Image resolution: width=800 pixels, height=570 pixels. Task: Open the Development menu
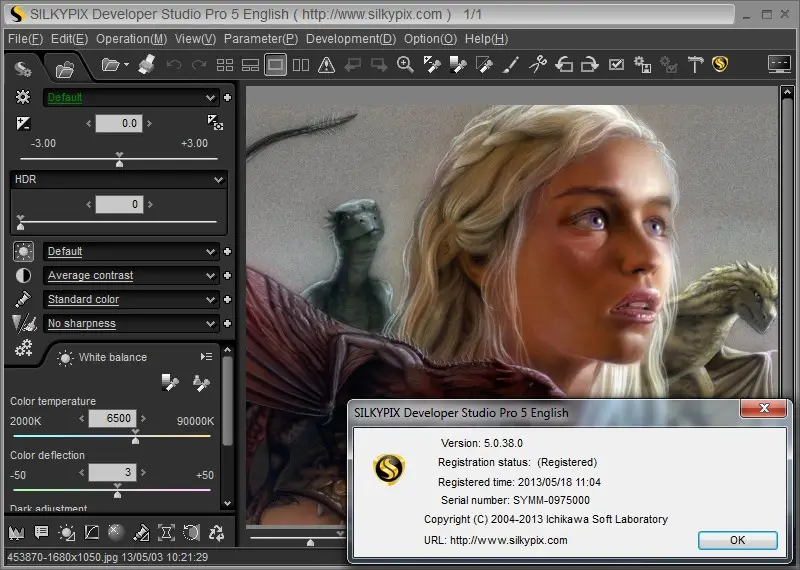pyautogui.click(x=350, y=39)
